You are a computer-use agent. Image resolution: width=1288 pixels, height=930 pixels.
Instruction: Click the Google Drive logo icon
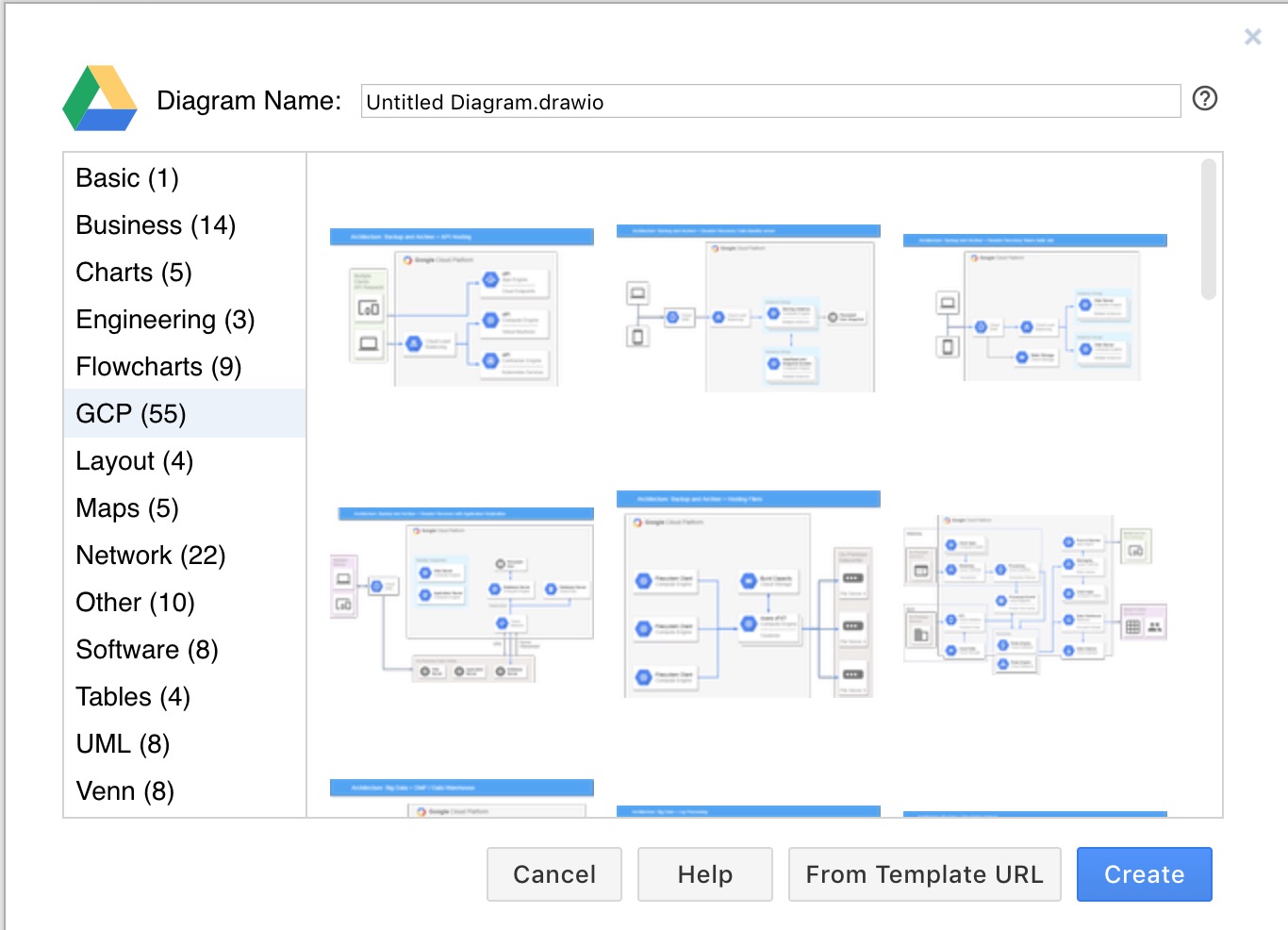click(98, 97)
